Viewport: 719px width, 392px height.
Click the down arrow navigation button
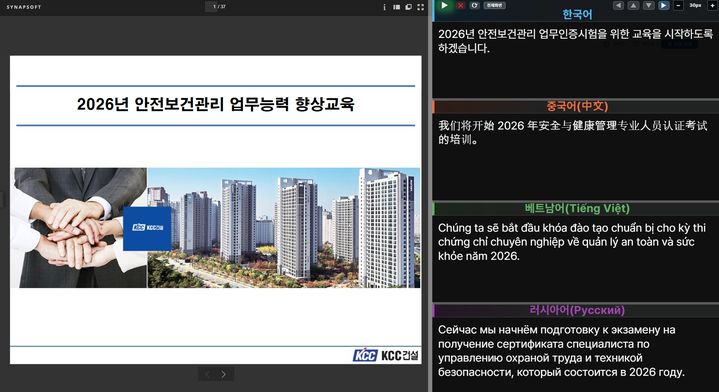click(x=648, y=6)
